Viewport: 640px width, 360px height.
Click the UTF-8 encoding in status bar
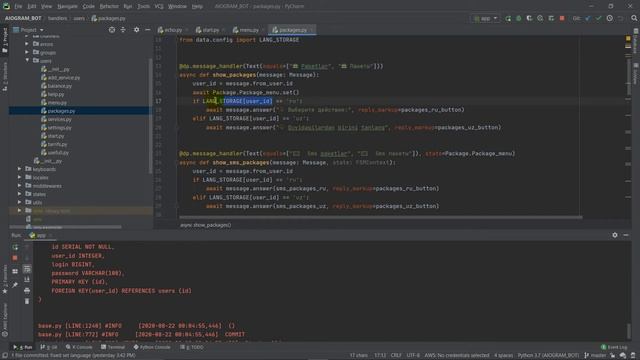pyautogui.click(x=413, y=356)
